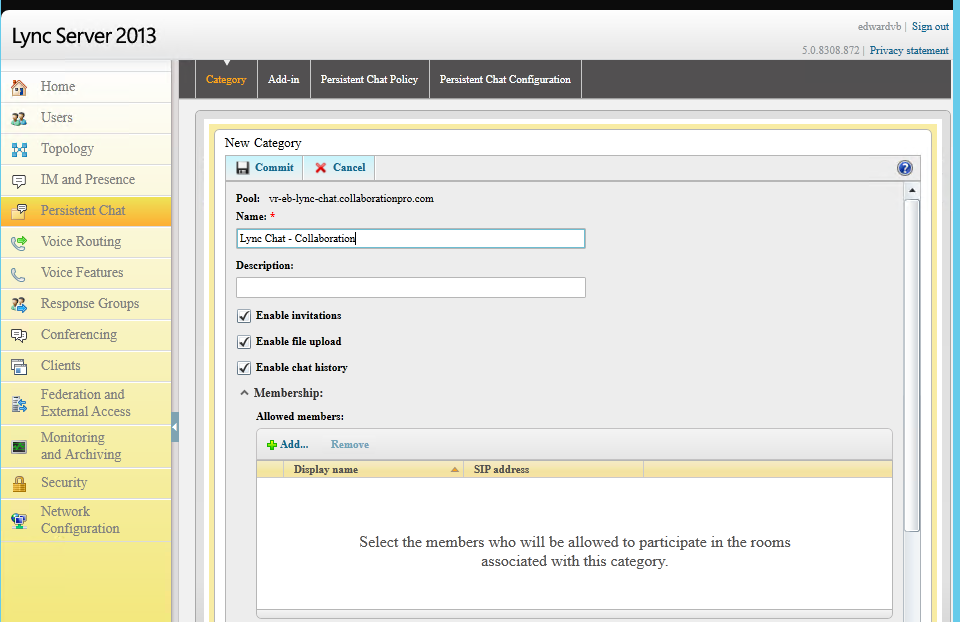
Task: Switch to the Persistent Chat Policy tab
Action: pos(369,80)
